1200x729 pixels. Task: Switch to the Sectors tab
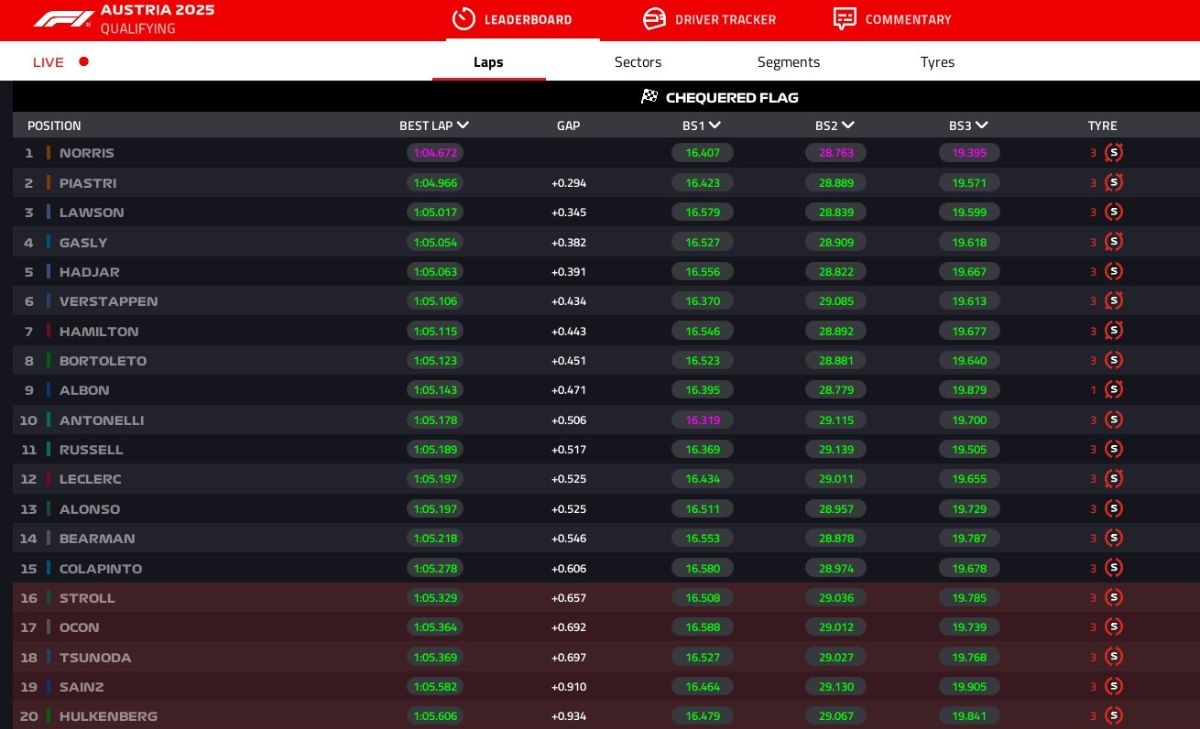click(638, 62)
